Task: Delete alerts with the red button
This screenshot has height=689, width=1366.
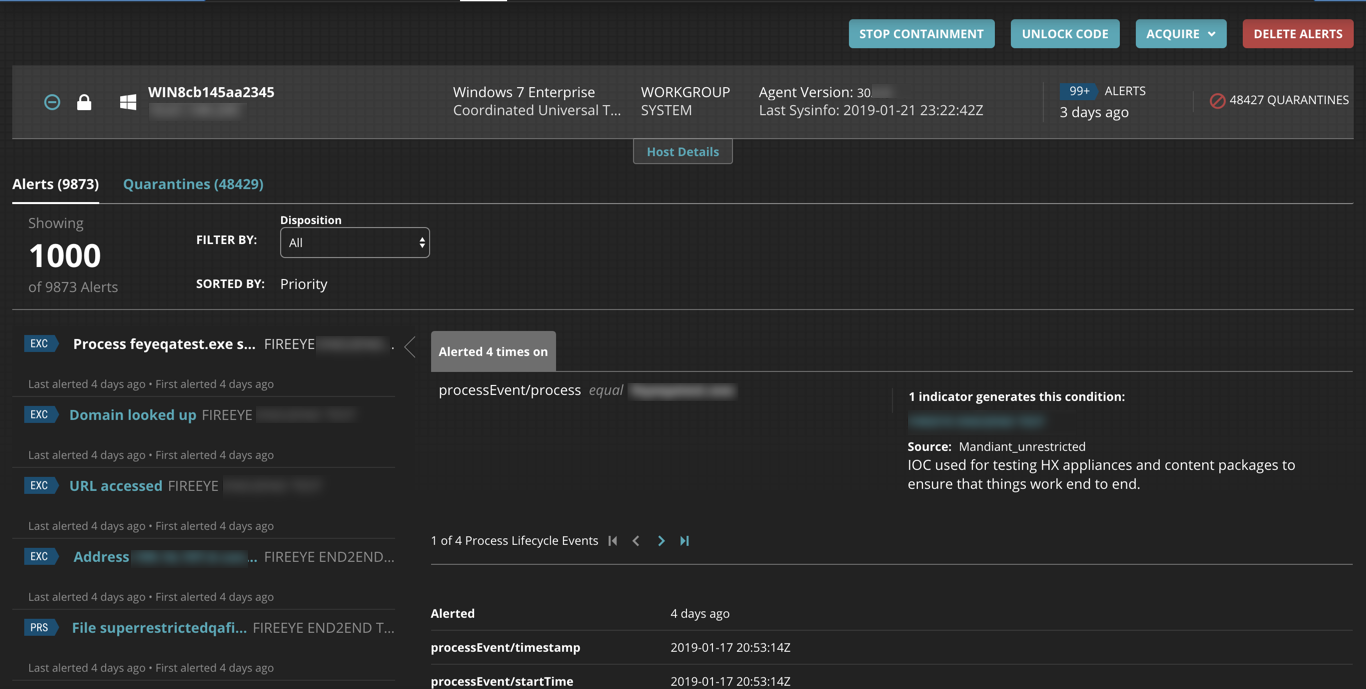Action: pos(1298,34)
